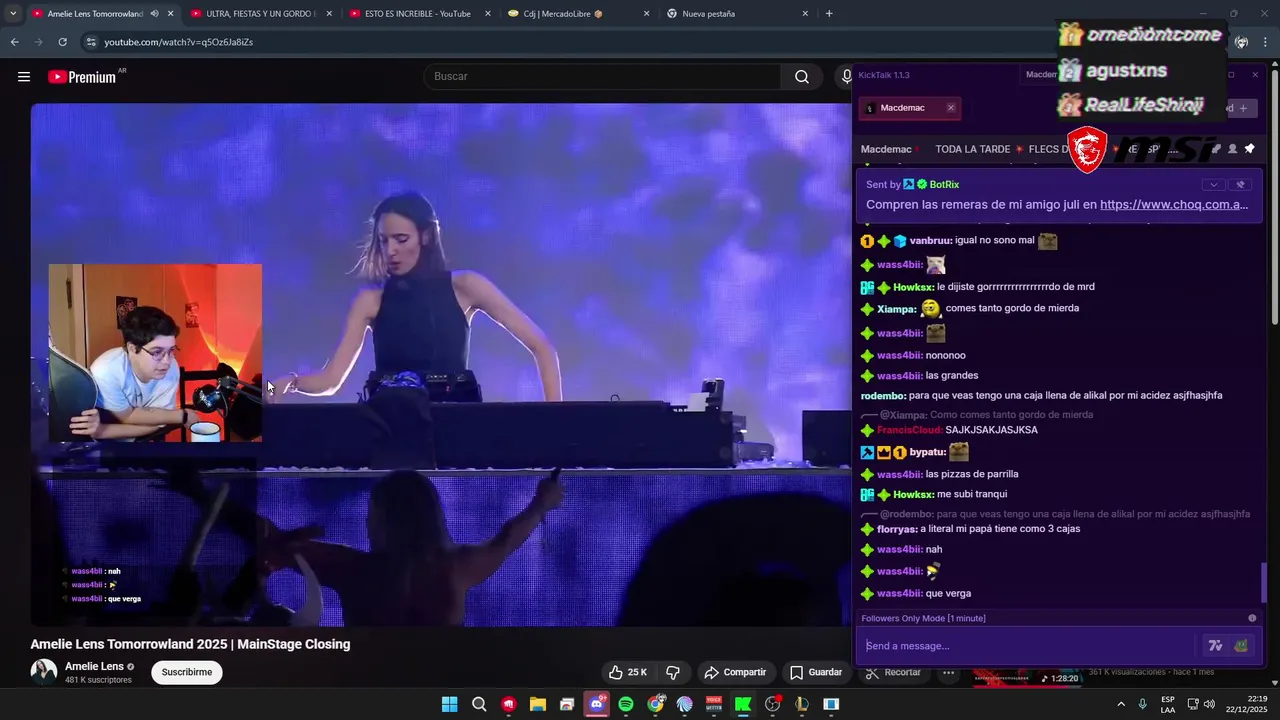Image resolution: width=1280 pixels, height=720 pixels.
Task: Click the YouTube Buscar search field
Action: click(x=603, y=77)
